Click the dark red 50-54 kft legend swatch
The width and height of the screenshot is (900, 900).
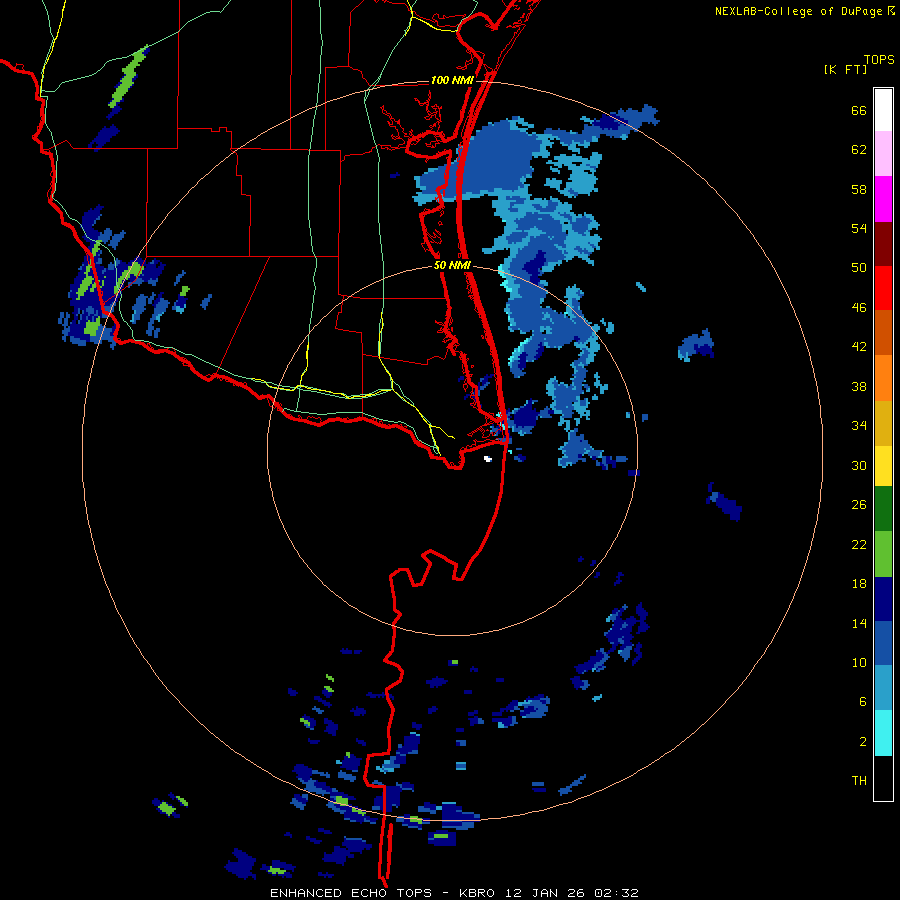click(x=883, y=245)
